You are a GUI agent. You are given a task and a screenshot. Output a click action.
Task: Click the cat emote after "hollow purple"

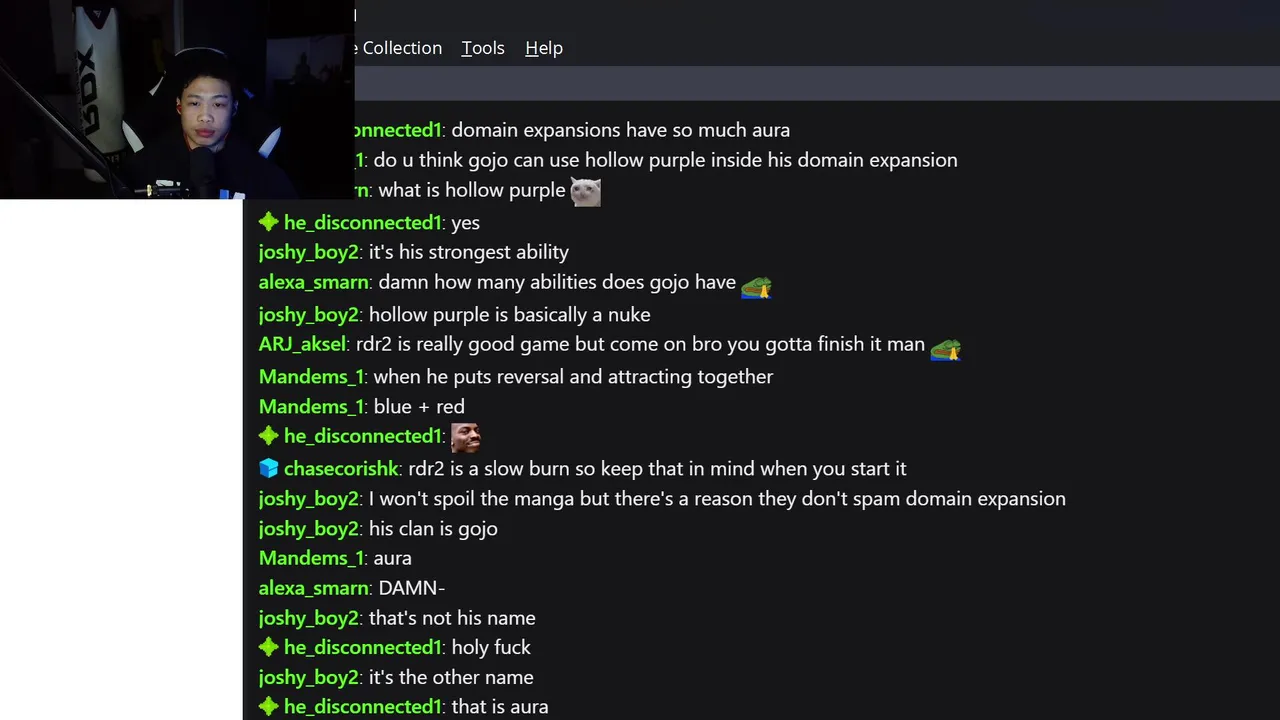(585, 191)
